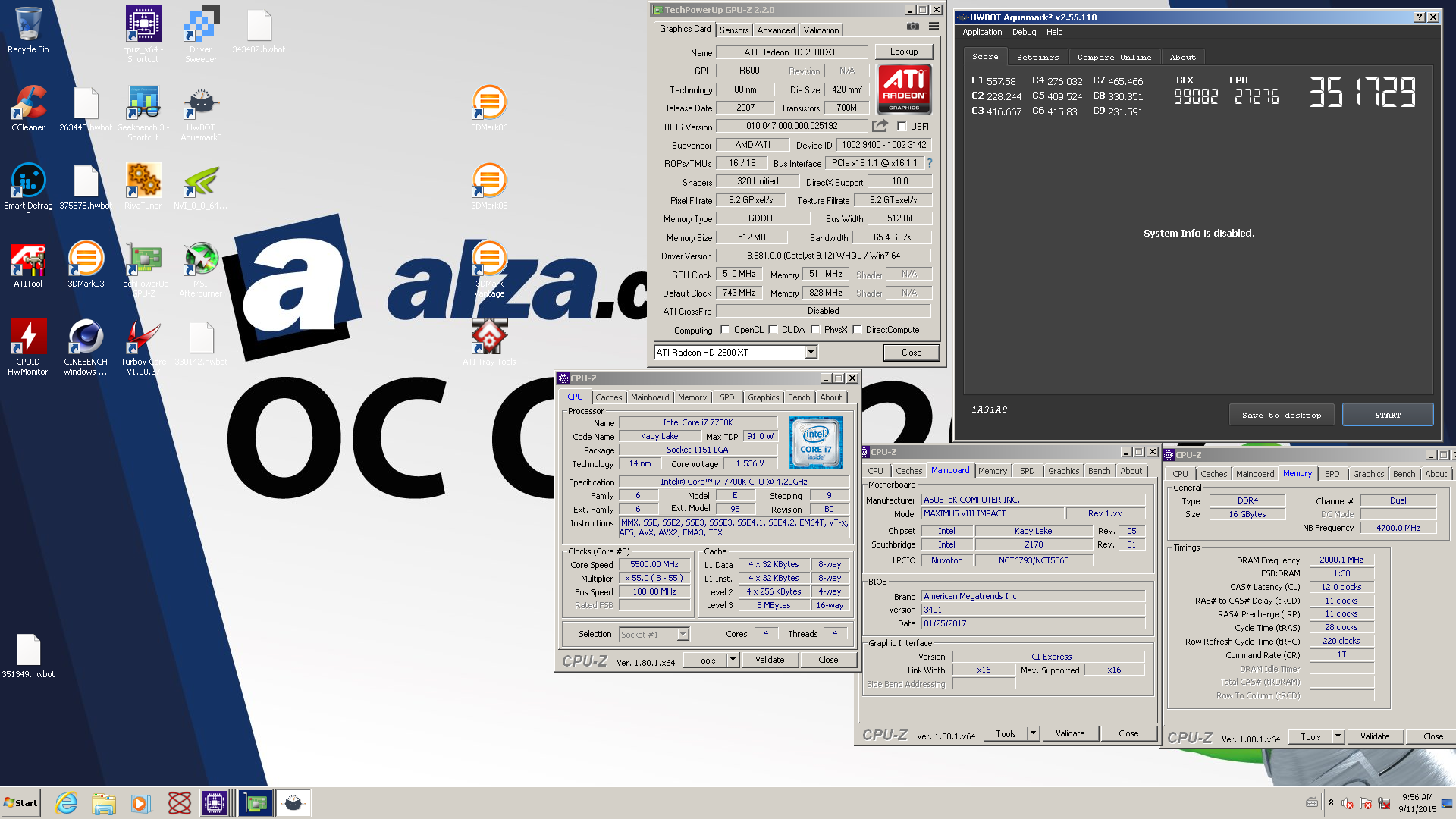
Task: Switch to Caches tab in CPU-Z CPU window
Action: pos(608,397)
